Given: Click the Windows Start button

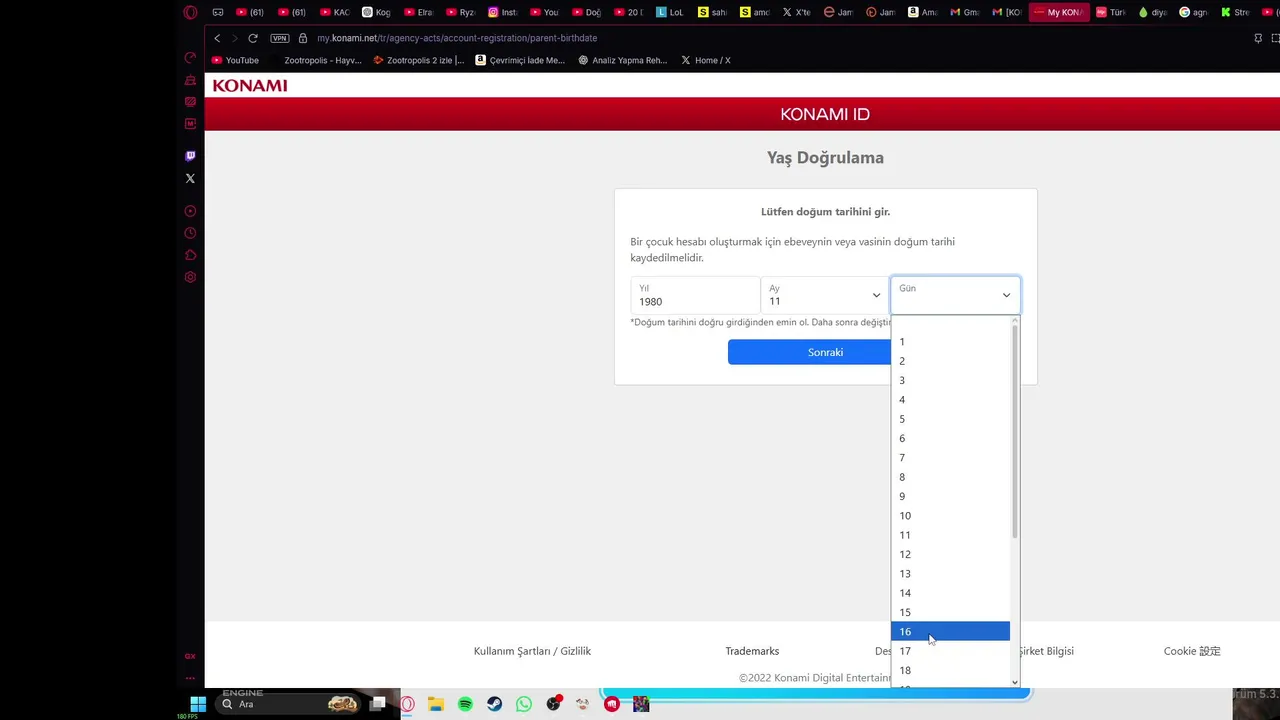Looking at the screenshot, I should click(x=198, y=704).
